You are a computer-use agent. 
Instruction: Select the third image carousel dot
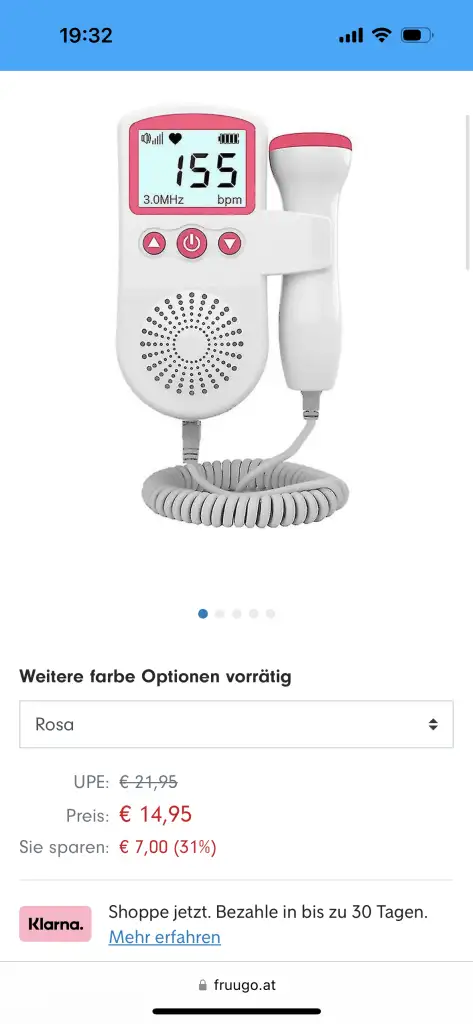[x=236, y=614]
